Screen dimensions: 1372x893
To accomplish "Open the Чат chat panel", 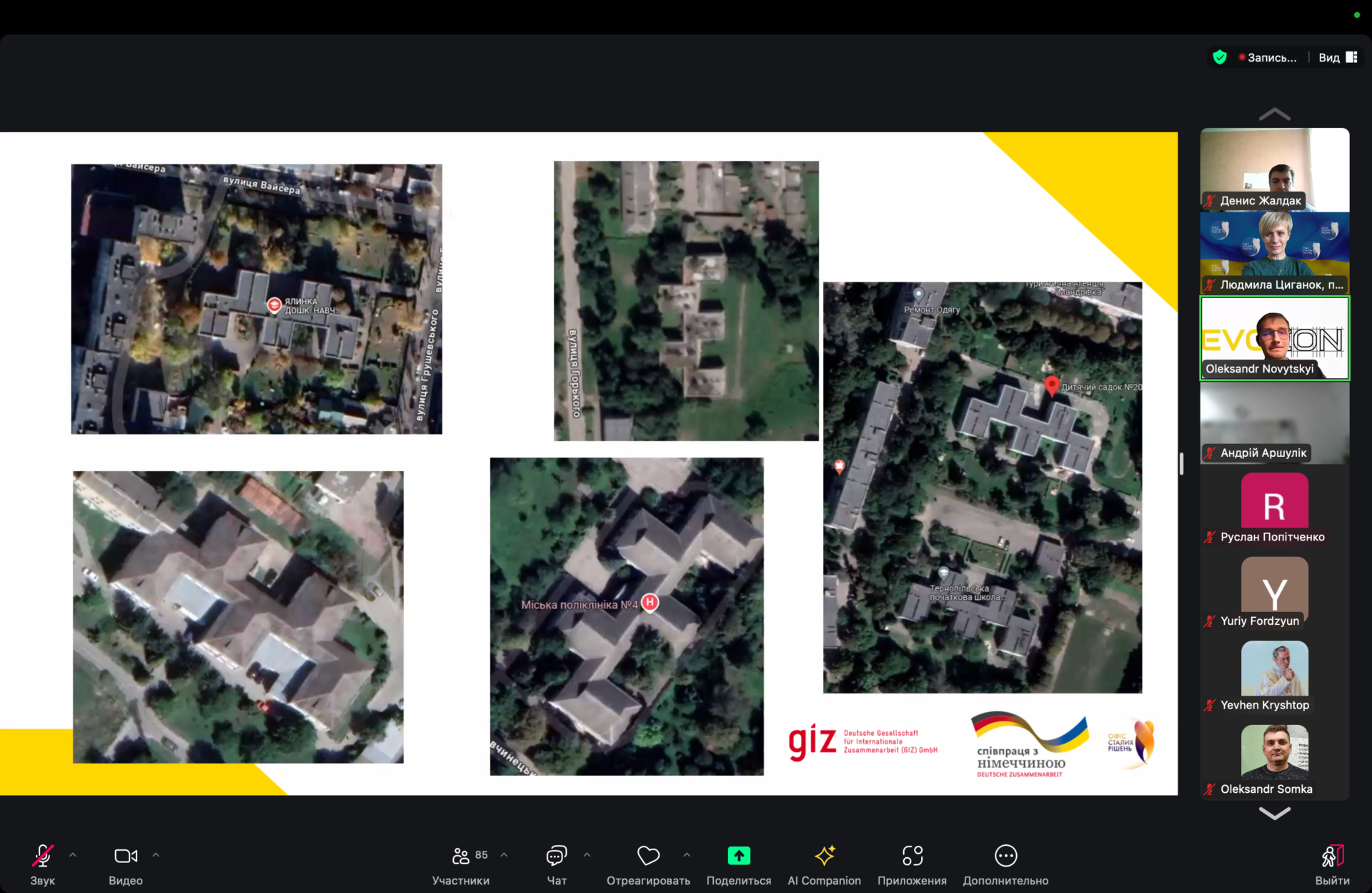I will 556,856.
